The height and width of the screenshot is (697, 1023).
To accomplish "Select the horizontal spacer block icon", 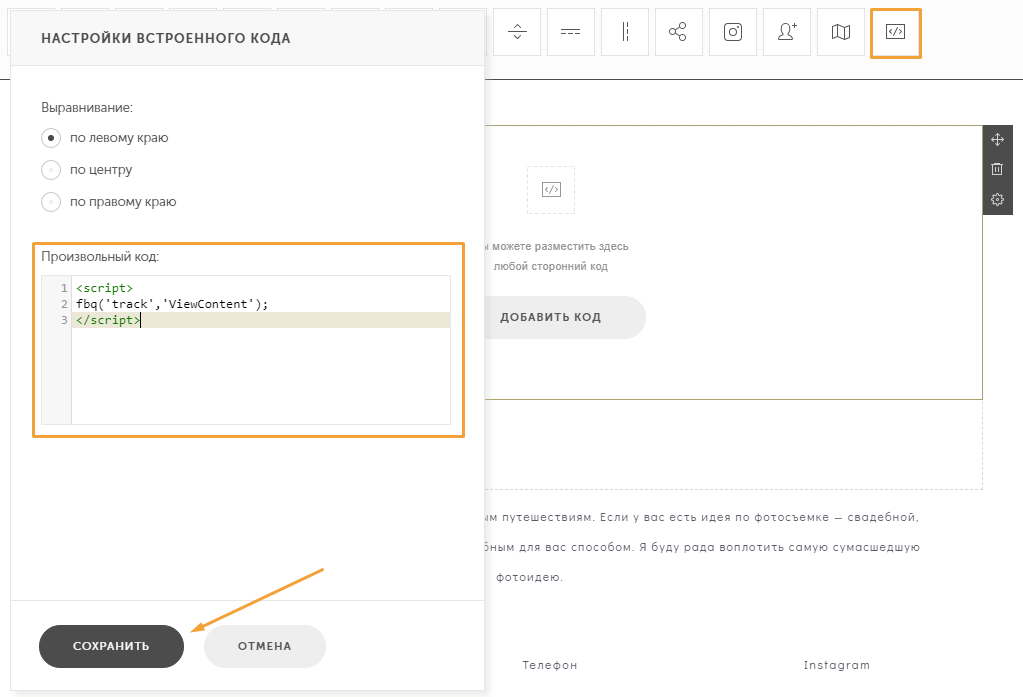I will pyautogui.click(x=517, y=32).
